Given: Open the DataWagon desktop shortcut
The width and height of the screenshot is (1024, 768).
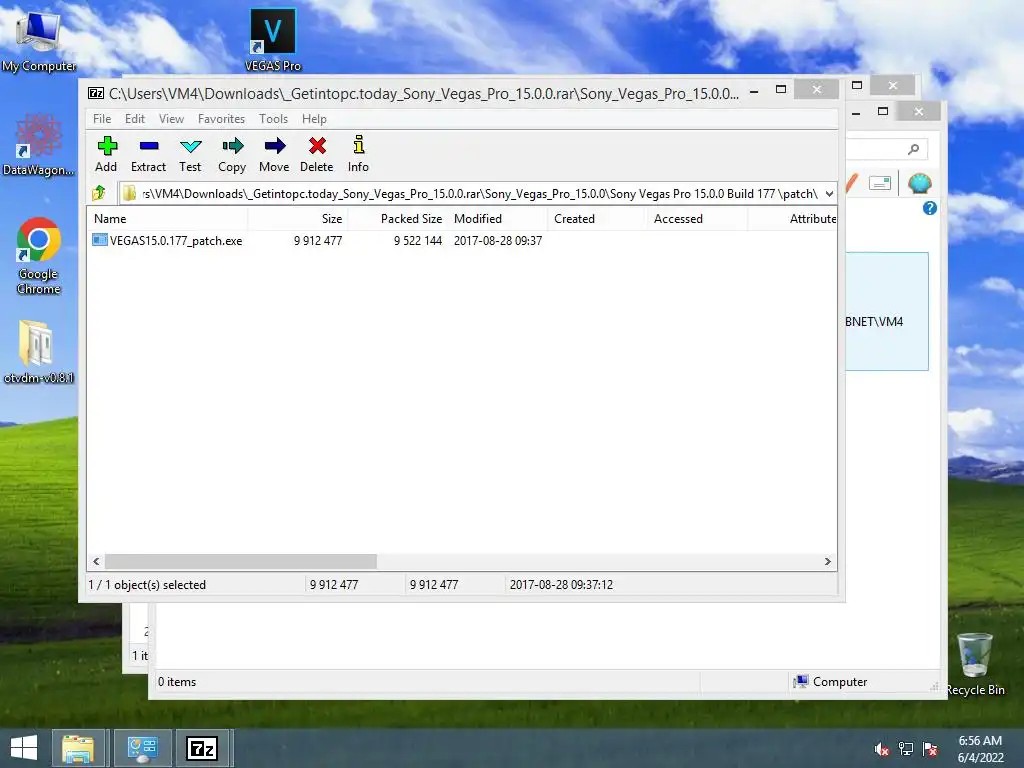Looking at the screenshot, I should (39, 145).
